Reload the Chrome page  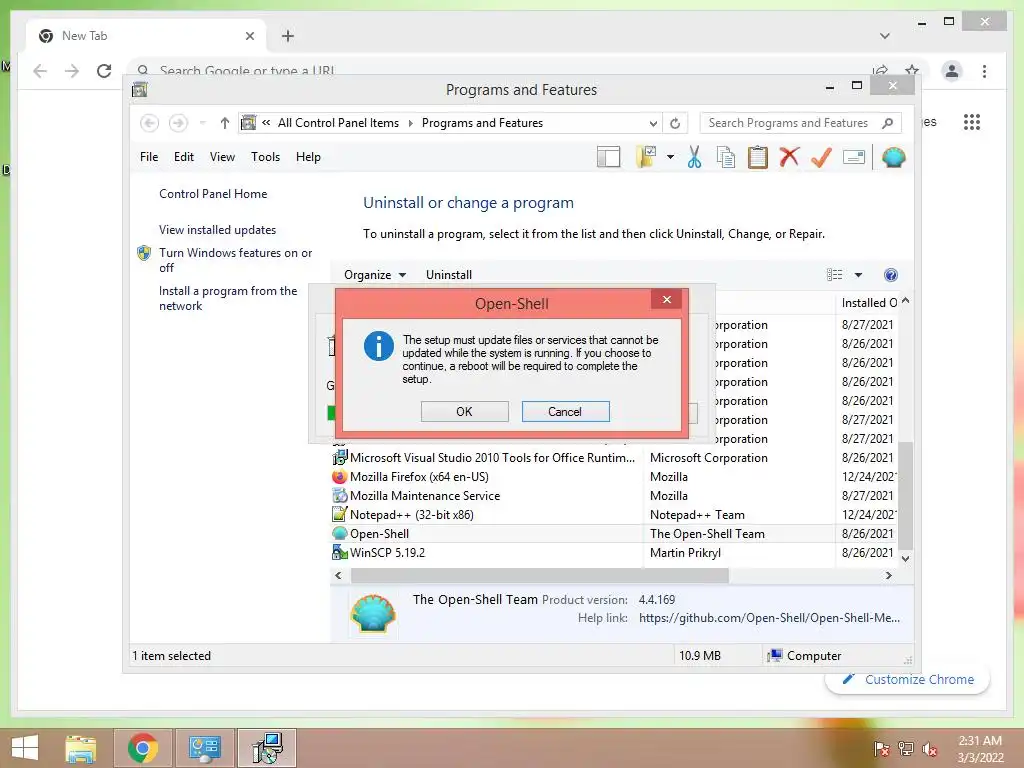(104, 71)
